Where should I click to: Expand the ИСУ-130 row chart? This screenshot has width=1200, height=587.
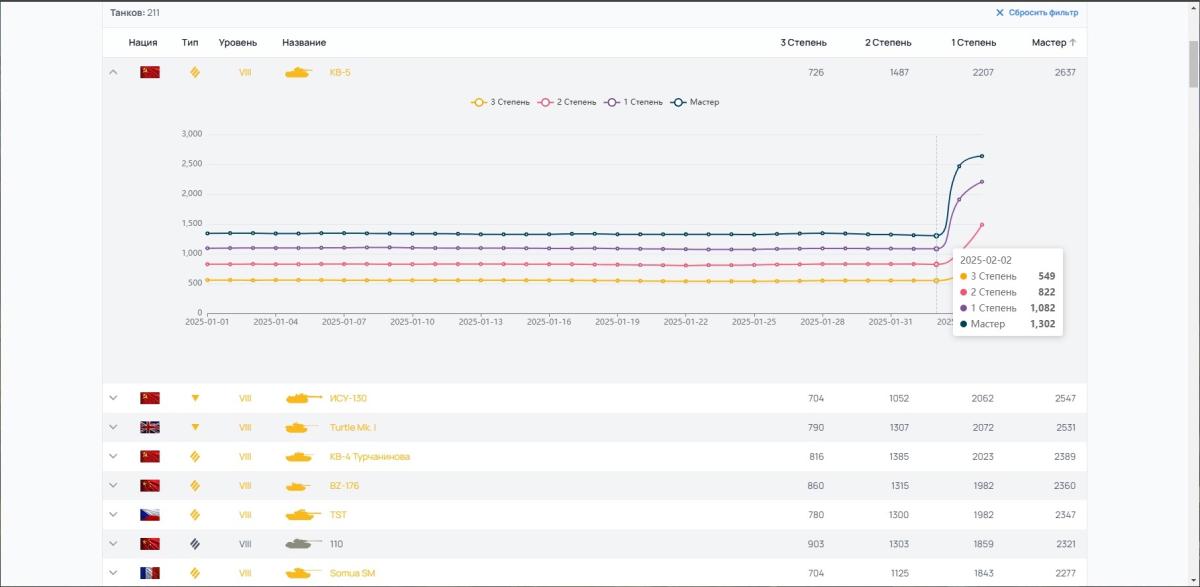(113, 398)
